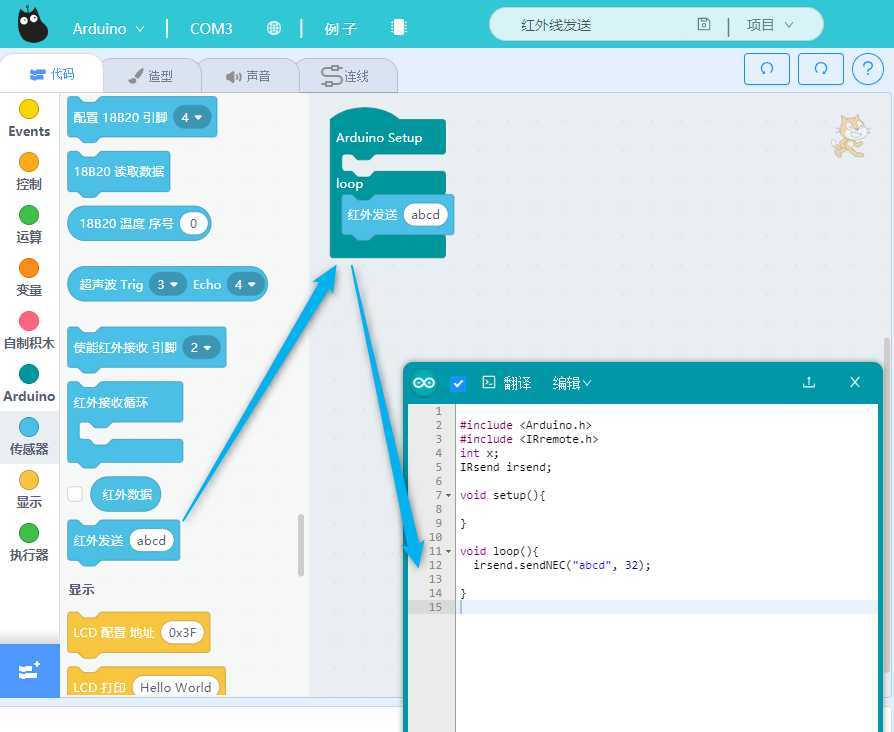Screen dimensions: 894x732
Task: Select the 18B20 读取数据 block
Action: point(119,171)
